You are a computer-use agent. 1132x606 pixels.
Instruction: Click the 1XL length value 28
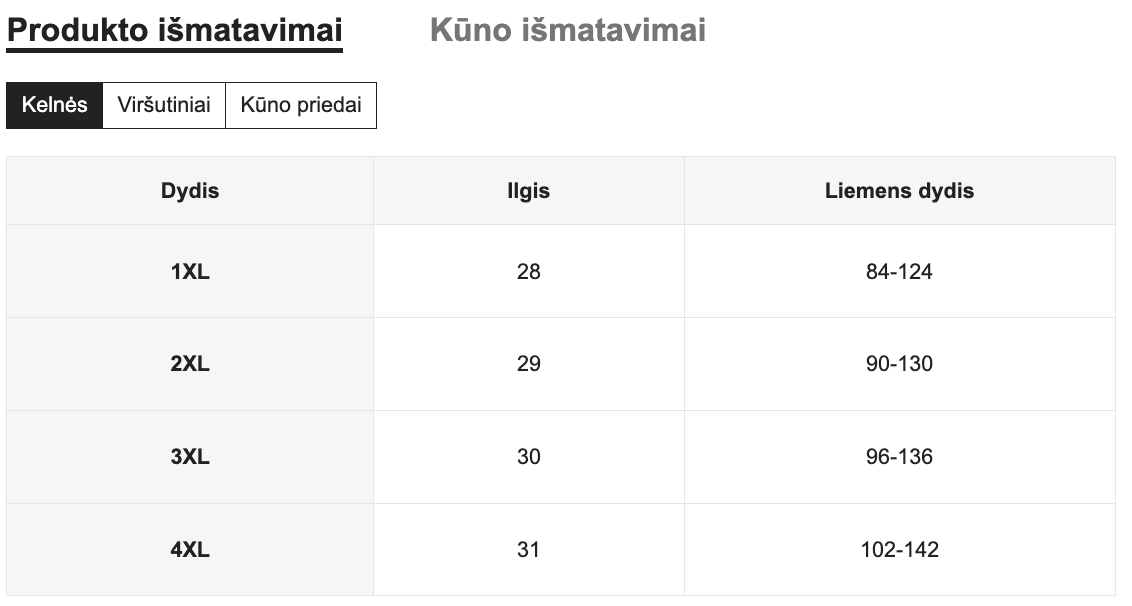click(528, 271)
